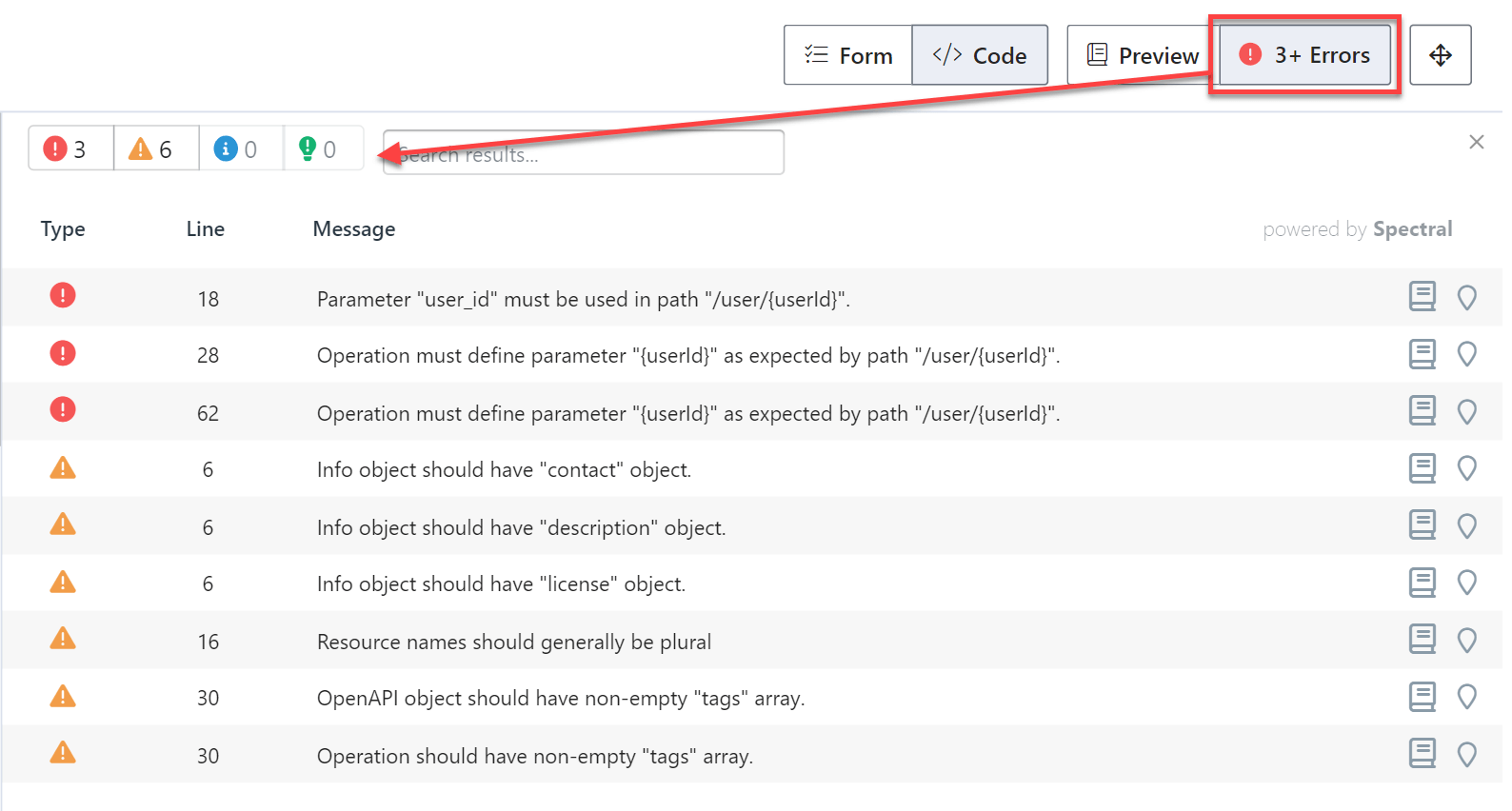Viewport: 1512px width, 811px height.
Task: Click location pin for line 18 error
Action: (1466, 298)
